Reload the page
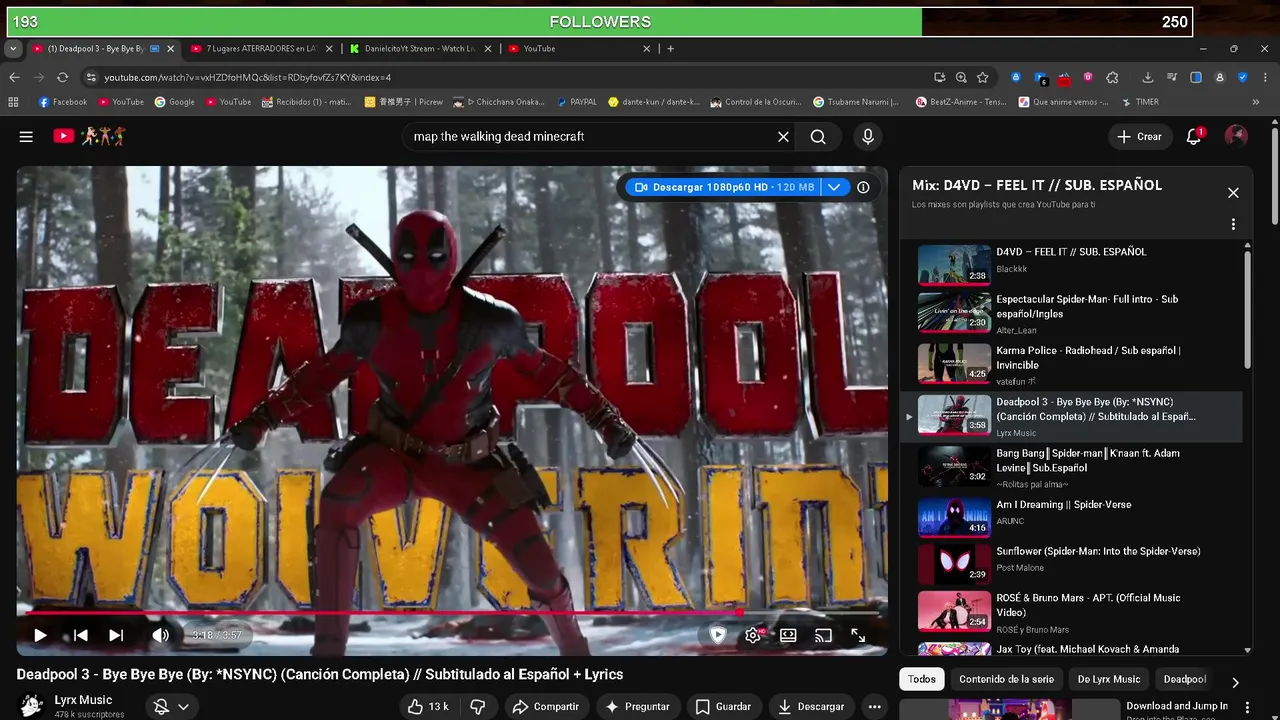The width and height of the screenshot is (1280, 720). pyautogui.click(x=62, y=77)
